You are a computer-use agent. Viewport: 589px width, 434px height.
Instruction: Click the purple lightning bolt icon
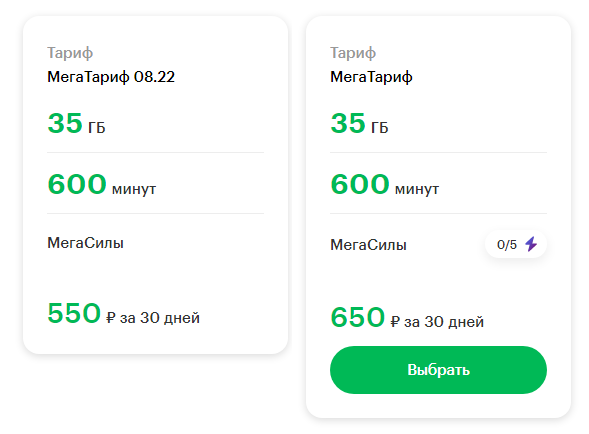[x=531, y=244]
